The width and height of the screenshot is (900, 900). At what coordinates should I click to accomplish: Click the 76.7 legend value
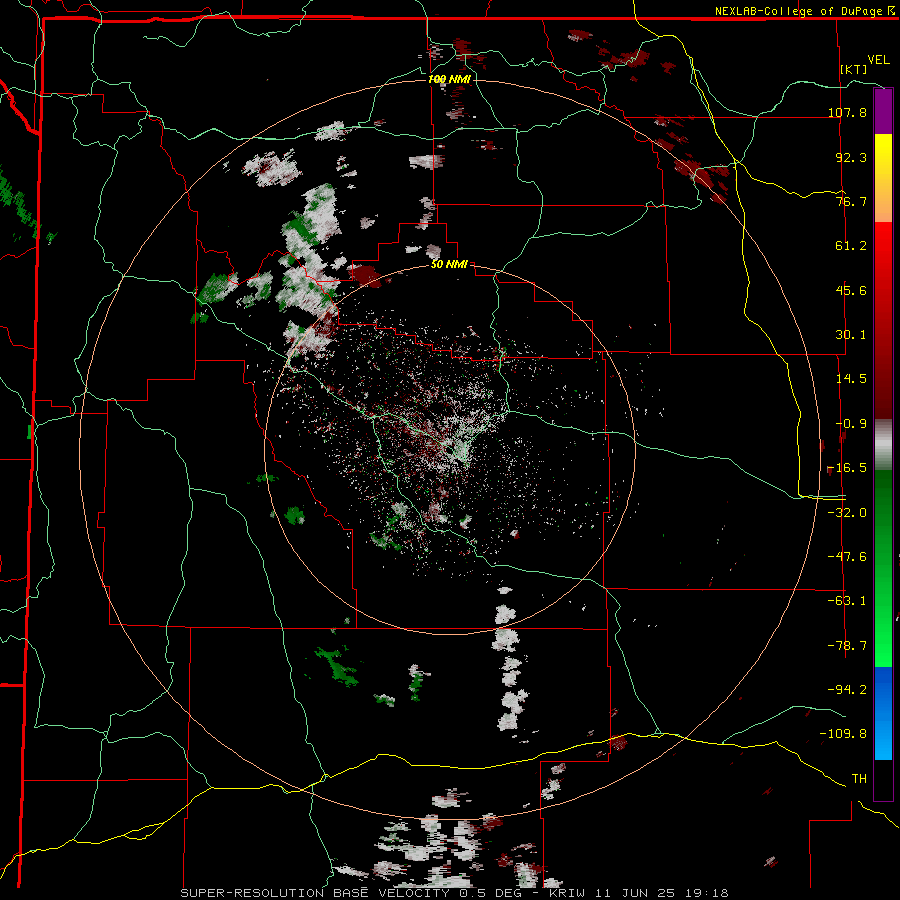pos(851,201)
